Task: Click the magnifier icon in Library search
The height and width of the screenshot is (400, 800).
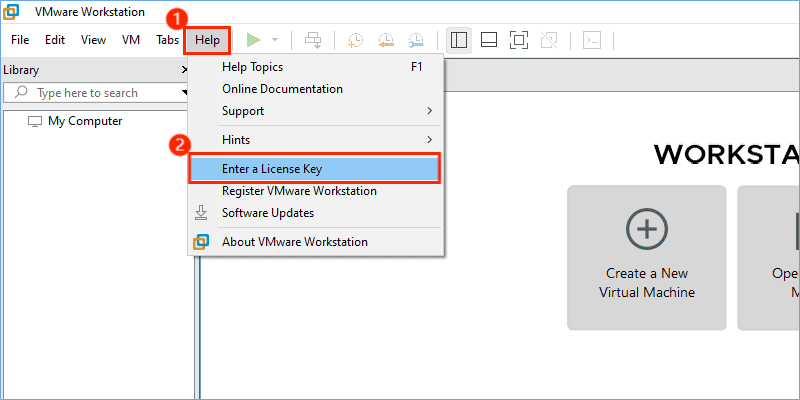Action: (21, 92)
